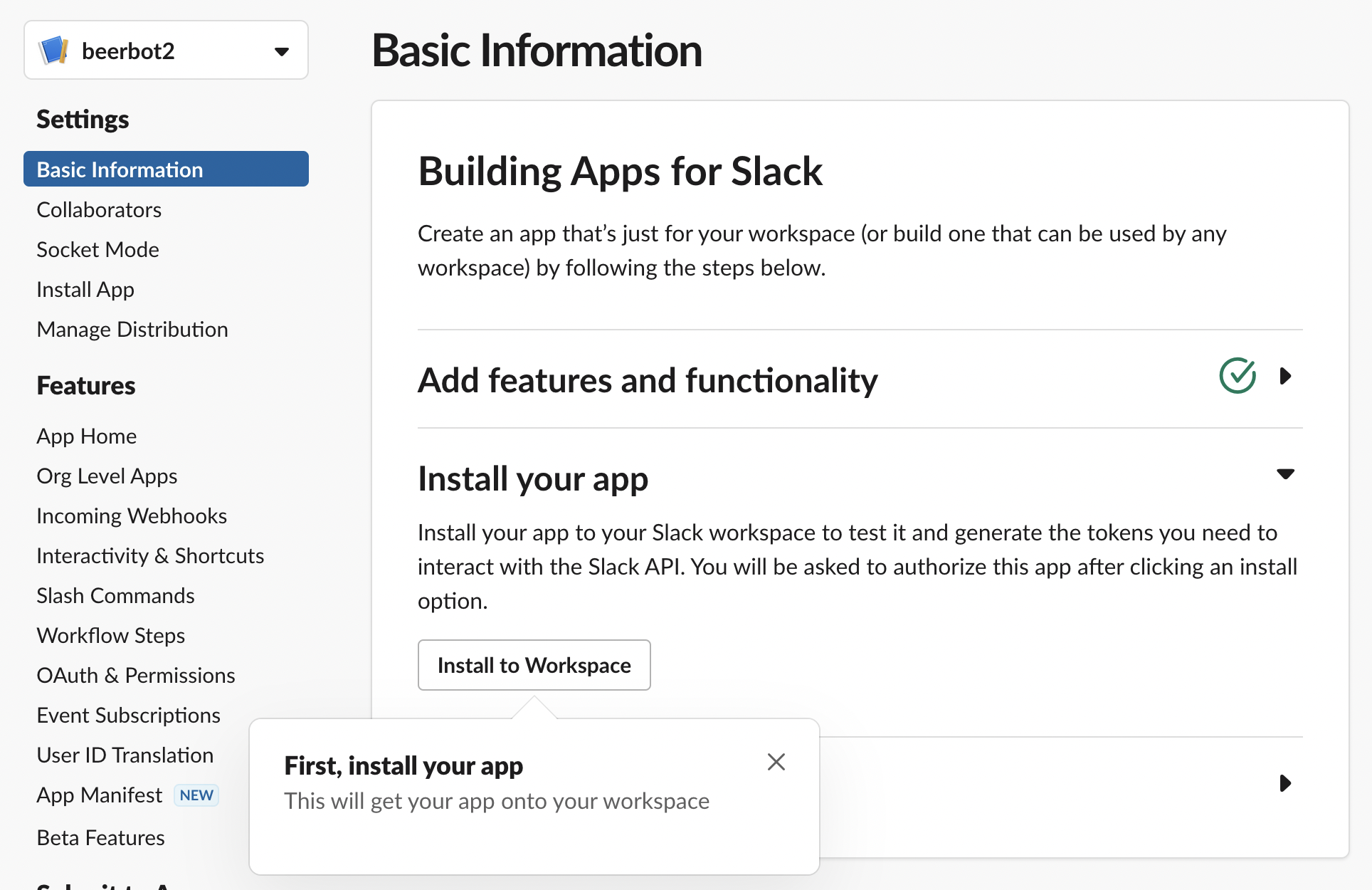The height and width of the screenshot is (890, 1372).
Task: Click Install to Workspace button
Action: [x=534, y=665]
